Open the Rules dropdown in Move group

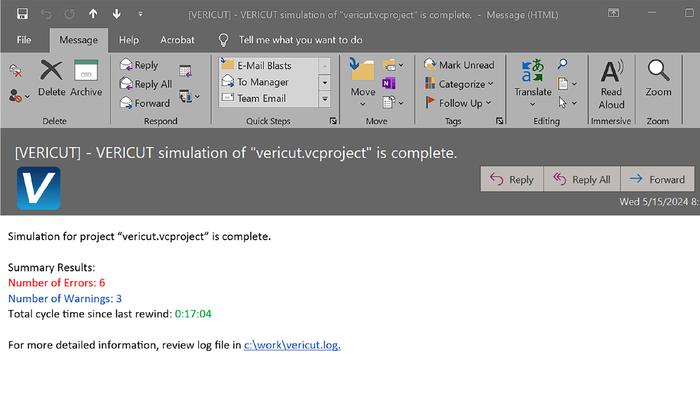(393, 65)
